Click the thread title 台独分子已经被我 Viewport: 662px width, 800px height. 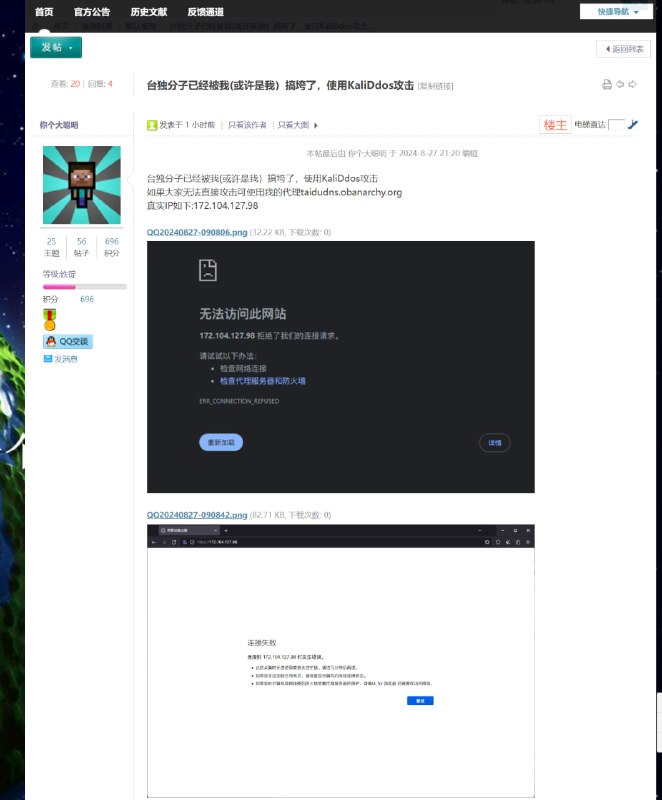point(280,85)
